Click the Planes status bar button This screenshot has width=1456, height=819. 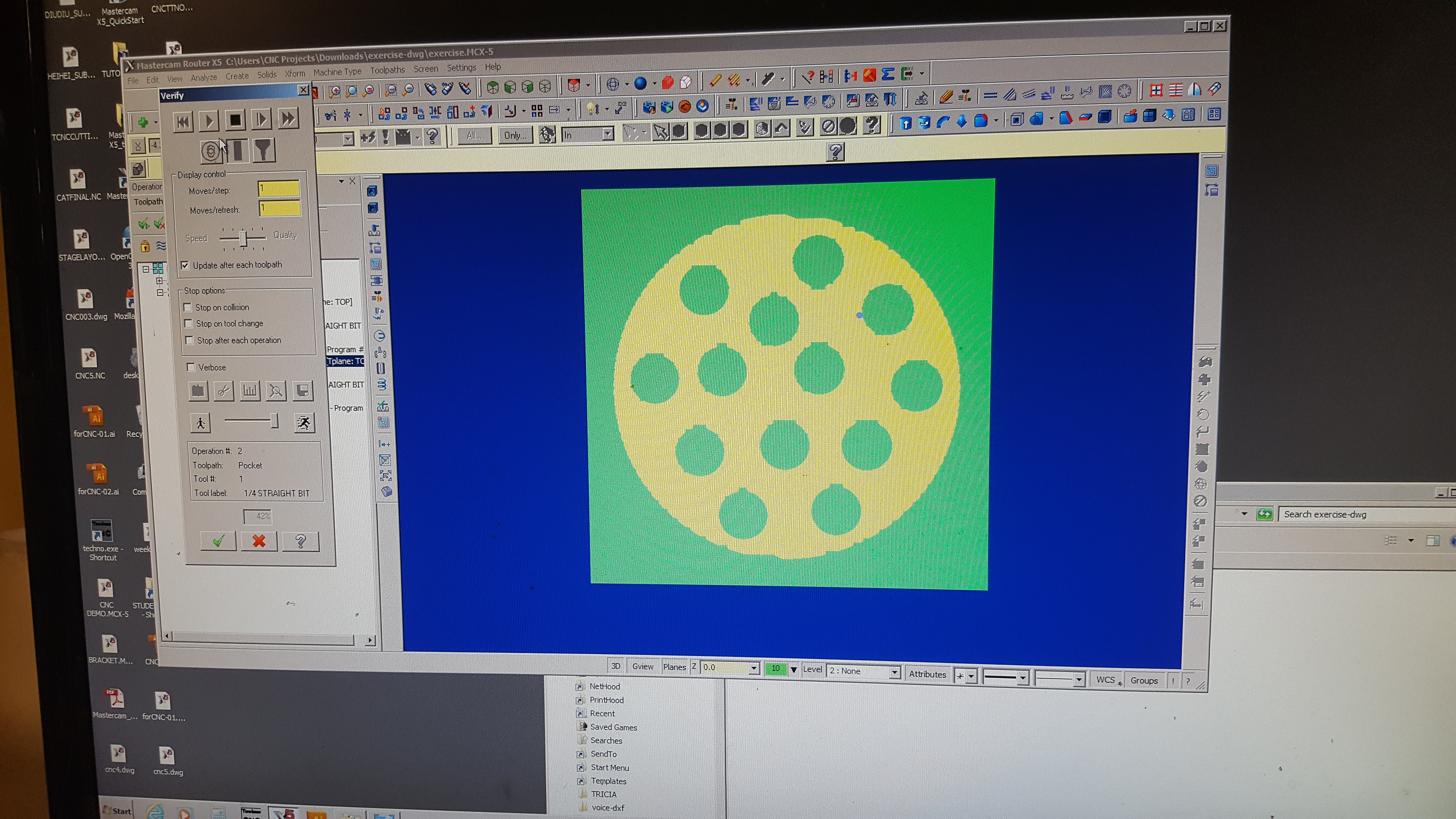coord(674,667)
